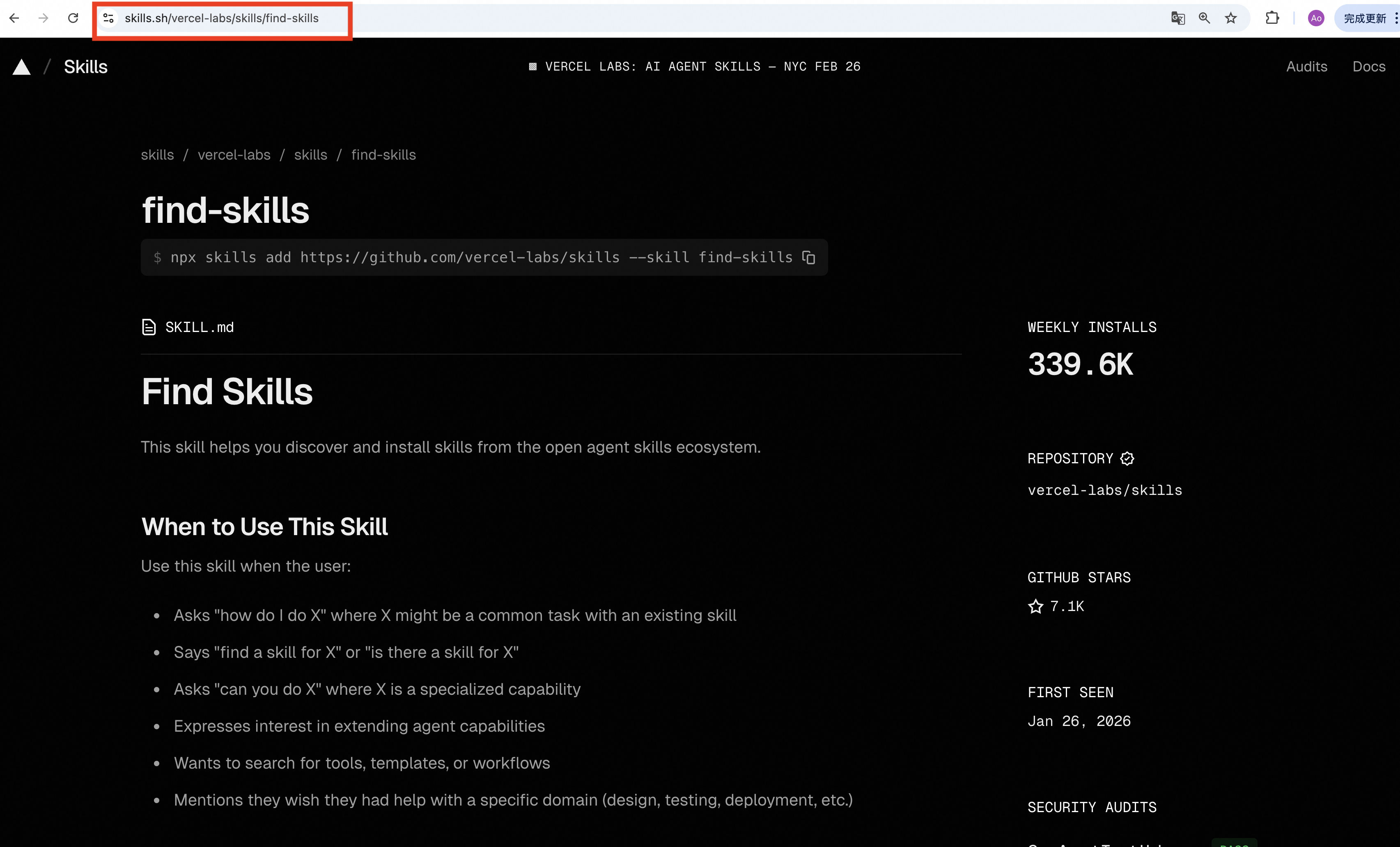1400x847 pixels.
Task: Bookmark this page with the star icon
Action: click(1231, 18)
